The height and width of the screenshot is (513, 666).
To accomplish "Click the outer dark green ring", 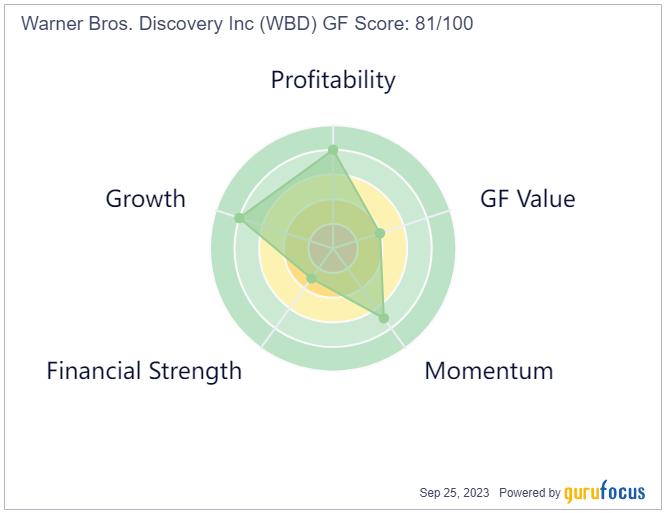I will click(333, 359).
